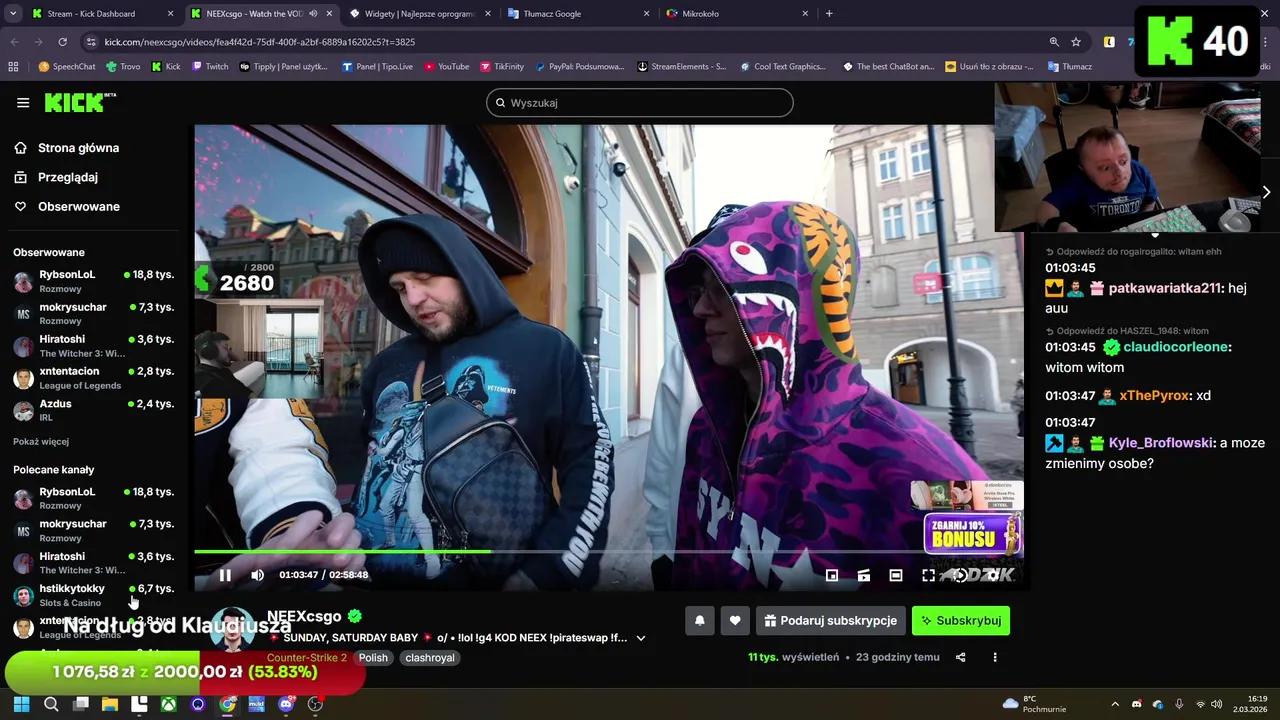Open YouTube bookmark
Viewport: 1280px width, 720px height.
[446, 67]
